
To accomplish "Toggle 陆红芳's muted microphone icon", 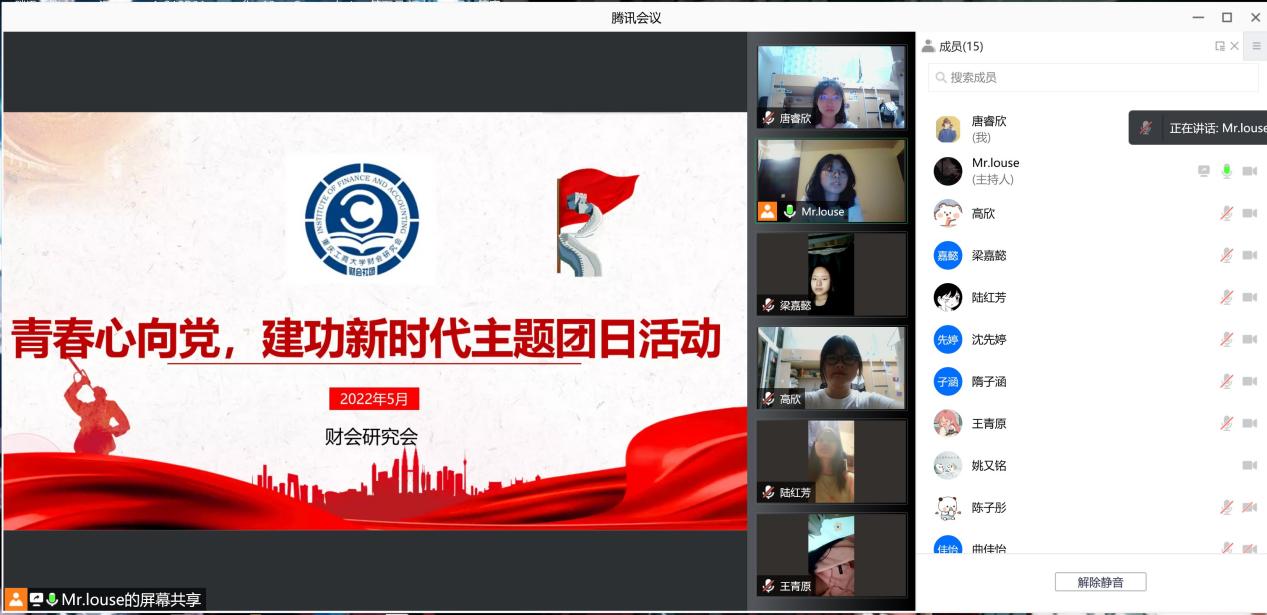I will coord(1226,297).
